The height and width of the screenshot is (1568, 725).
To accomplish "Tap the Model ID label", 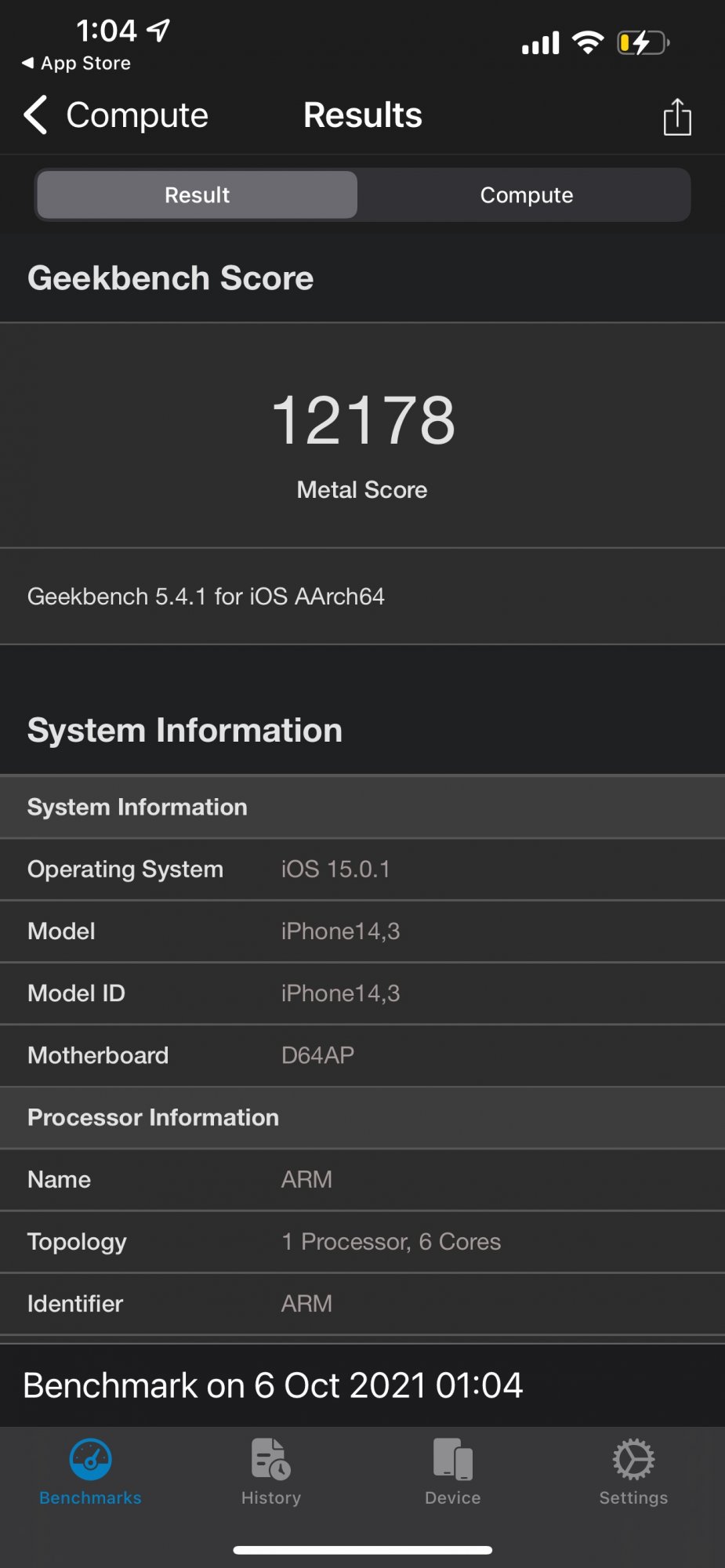I will click(x=76, y=993).
